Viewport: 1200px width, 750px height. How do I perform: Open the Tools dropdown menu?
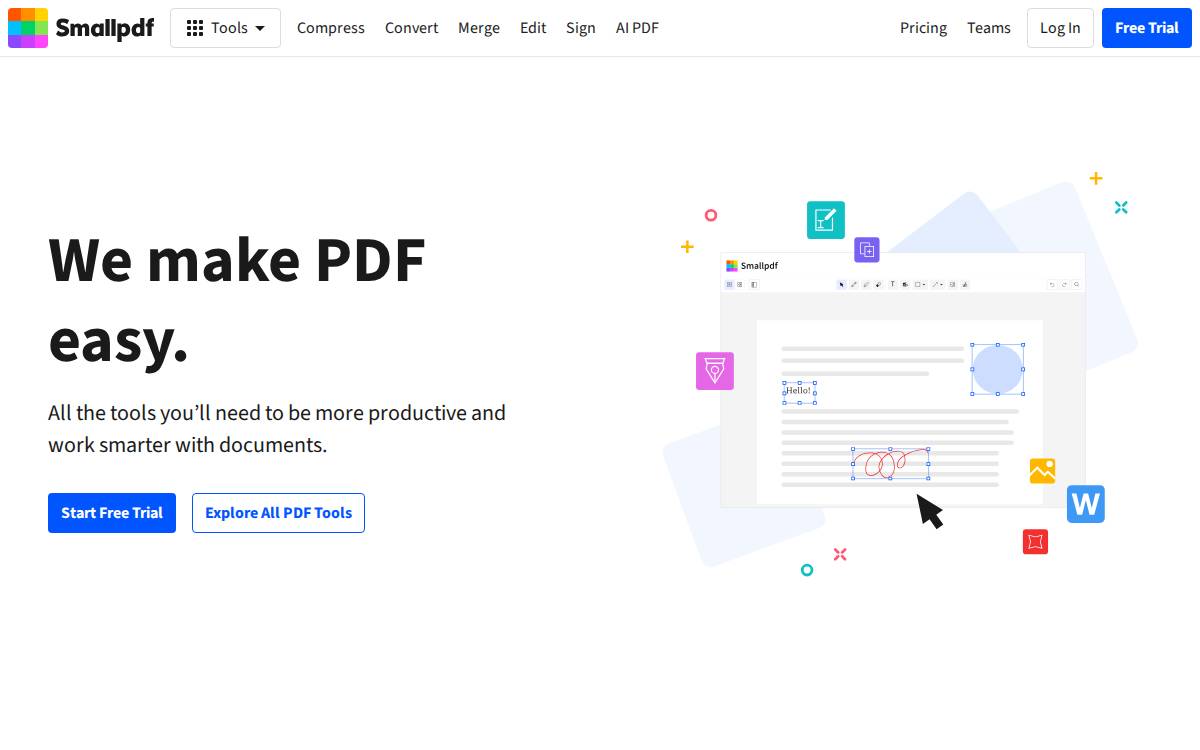pos(226,28)
